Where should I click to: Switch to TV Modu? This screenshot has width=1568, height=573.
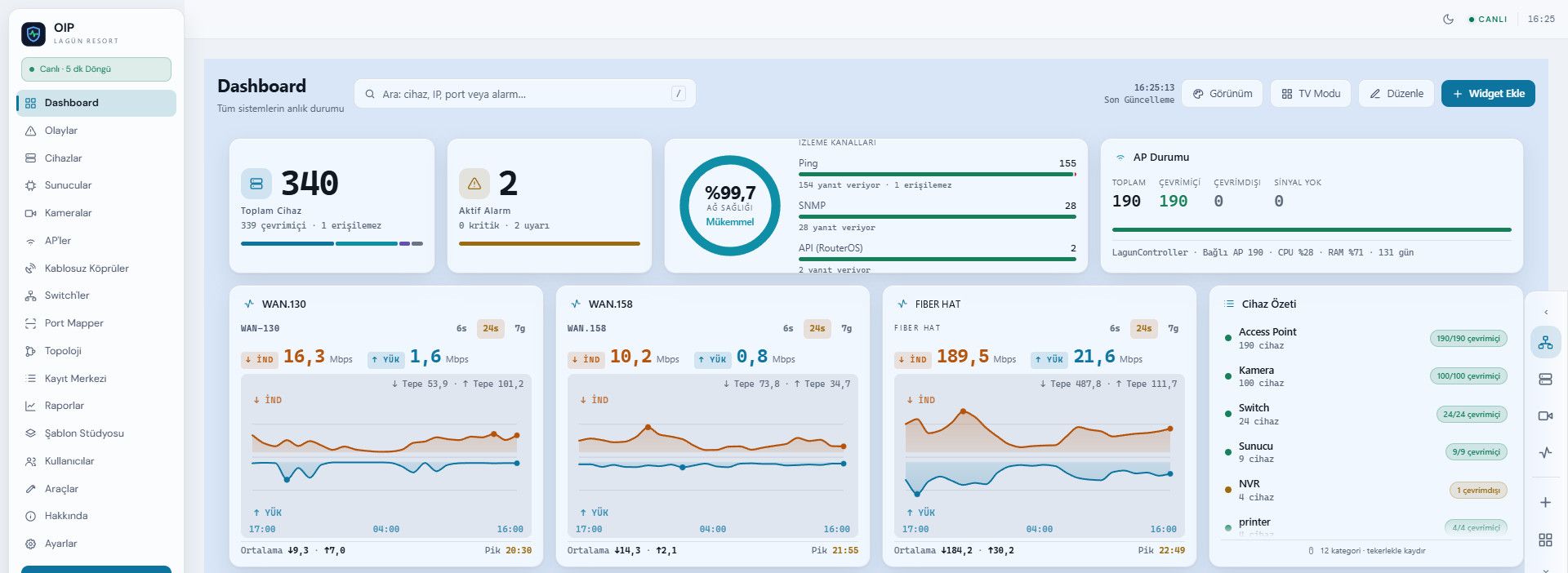click(x=1311, y=94)
